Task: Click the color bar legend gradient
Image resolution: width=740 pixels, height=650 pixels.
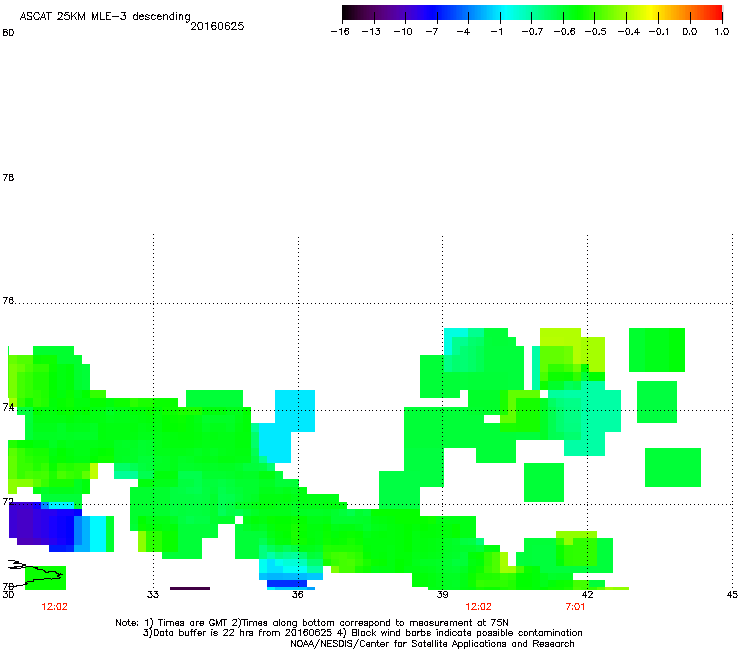Action: point(532,12)
